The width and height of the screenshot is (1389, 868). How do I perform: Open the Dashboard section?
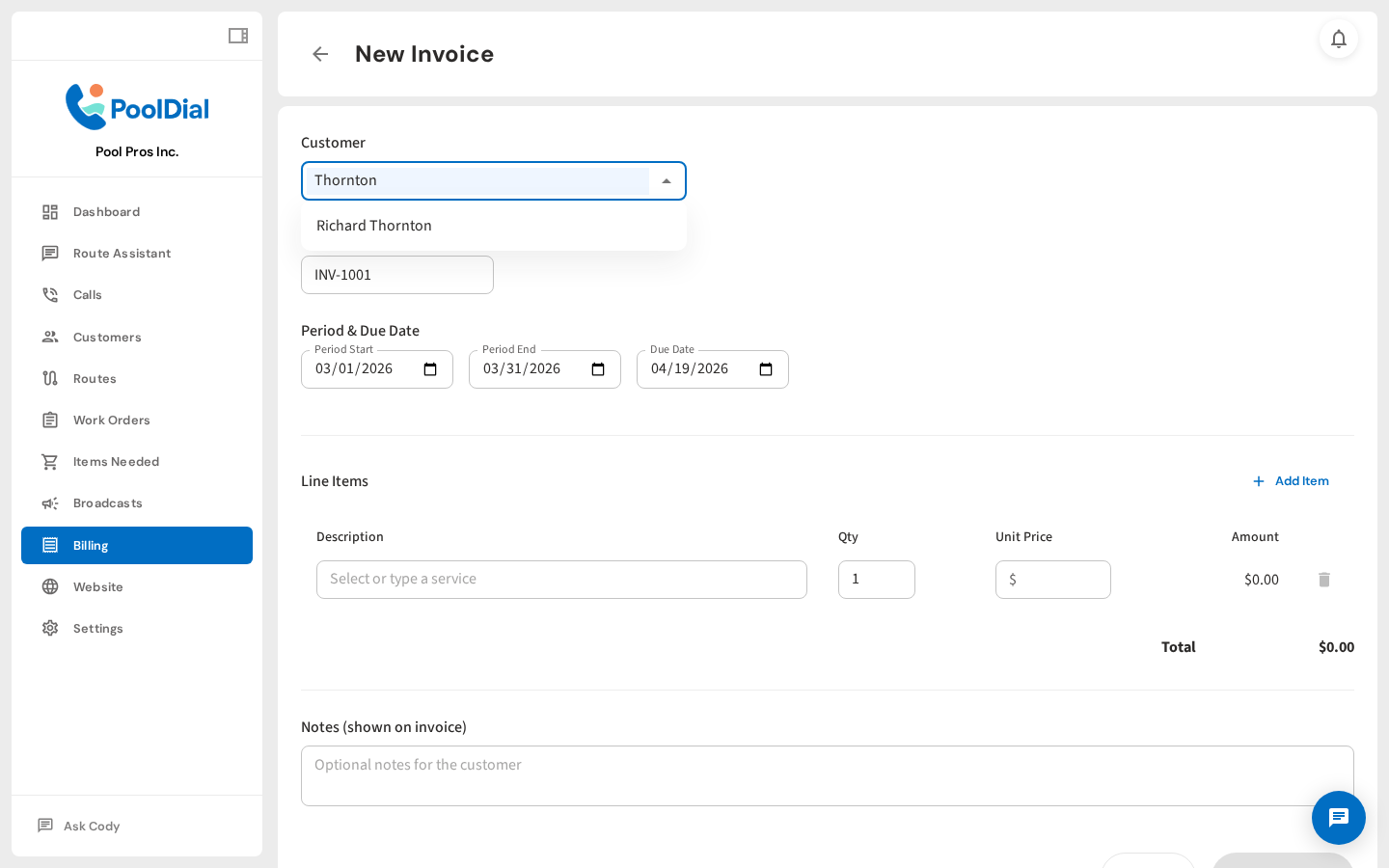coord(106,211)
